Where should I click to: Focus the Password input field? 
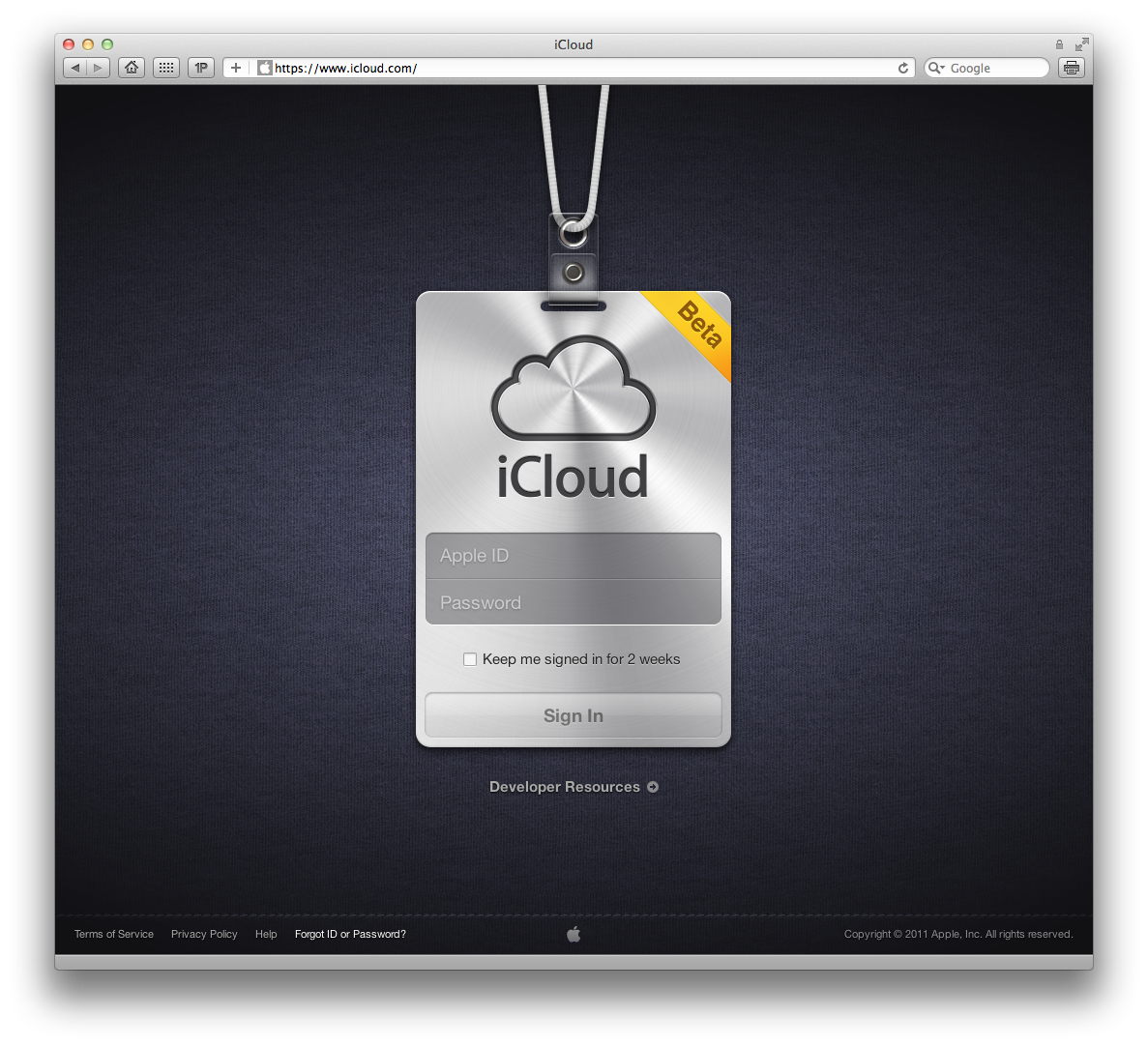574,602
